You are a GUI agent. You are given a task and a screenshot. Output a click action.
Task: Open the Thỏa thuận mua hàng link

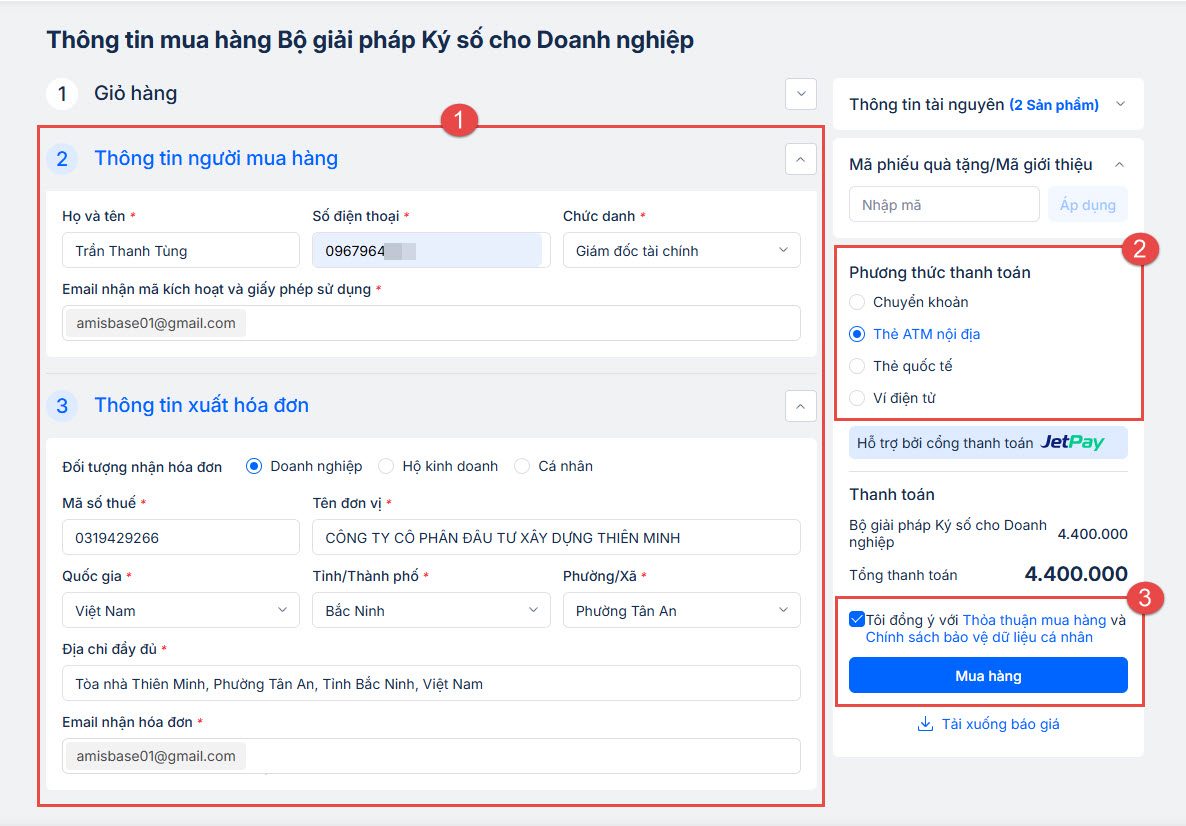point(1034,620)
